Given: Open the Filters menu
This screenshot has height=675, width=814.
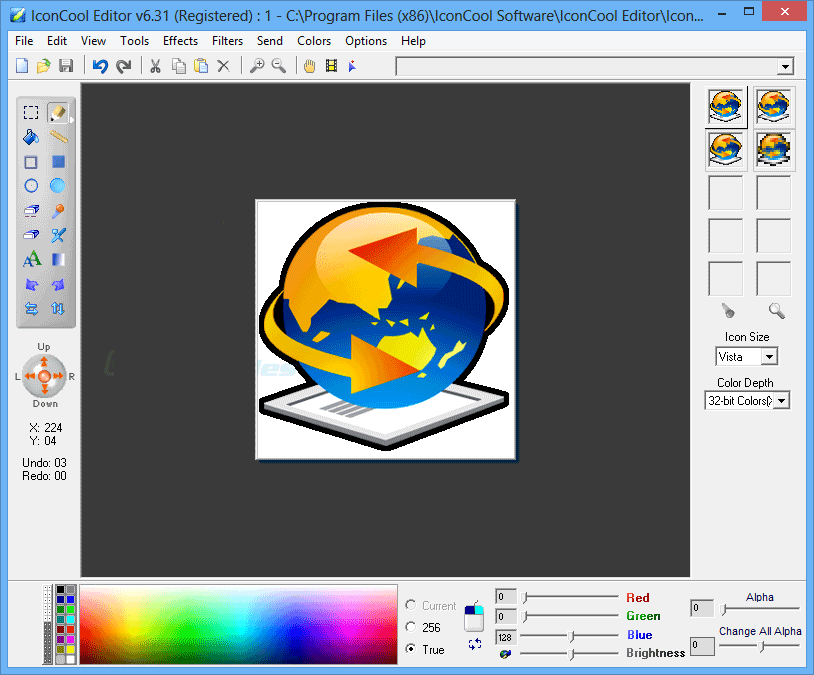Looking at the screenshot, I should (227, 41).
